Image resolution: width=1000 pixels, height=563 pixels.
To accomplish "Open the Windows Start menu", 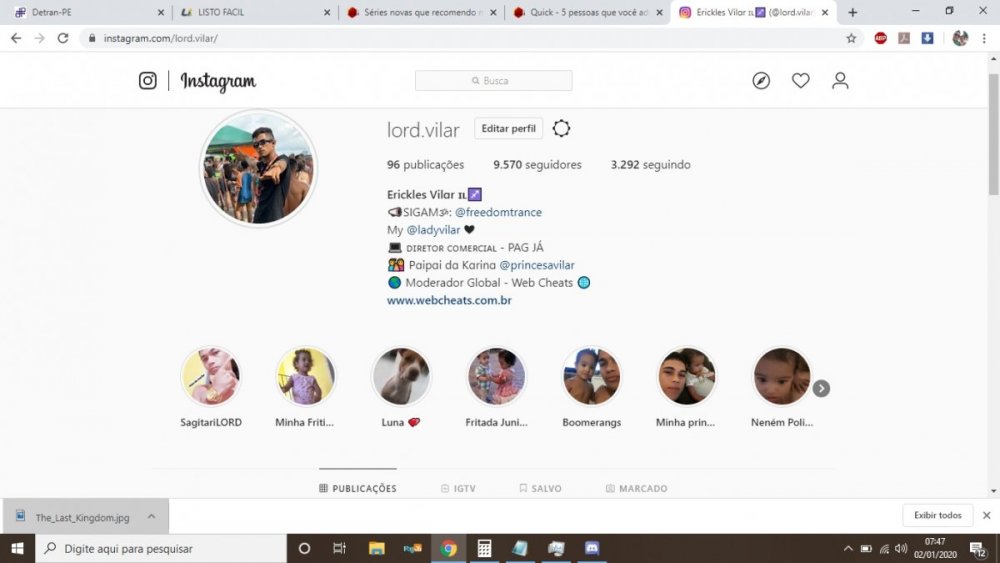I will [x=17, y=548].
